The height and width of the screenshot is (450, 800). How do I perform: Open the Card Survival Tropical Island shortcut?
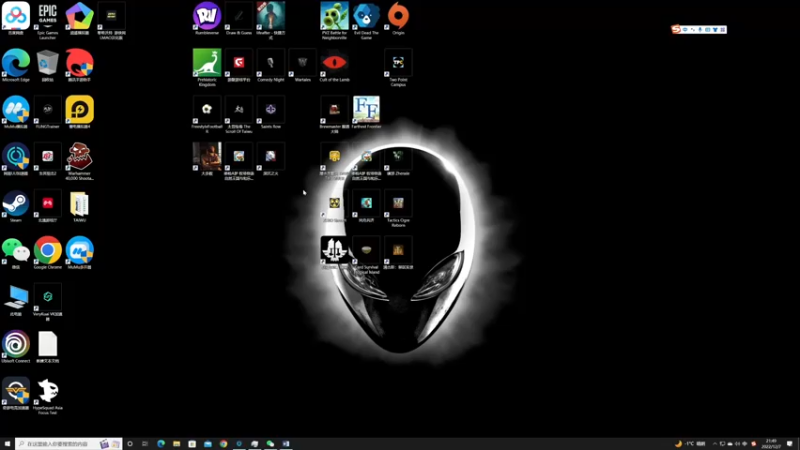[x=366, y=255]
